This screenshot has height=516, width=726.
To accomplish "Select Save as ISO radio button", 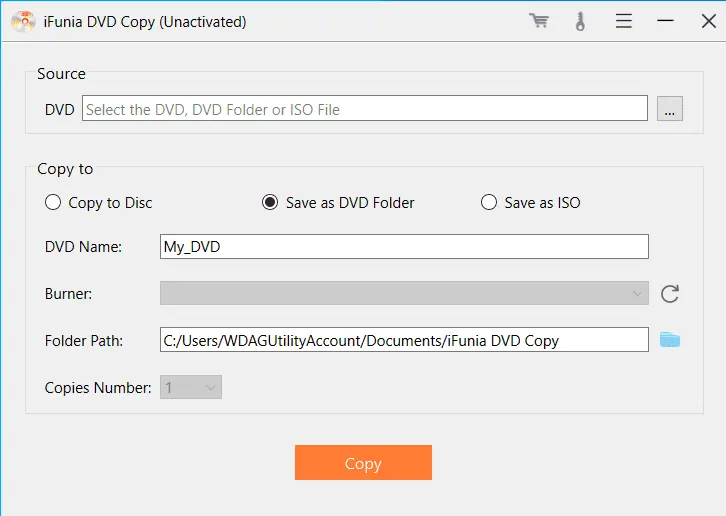I will click(489, 203).
